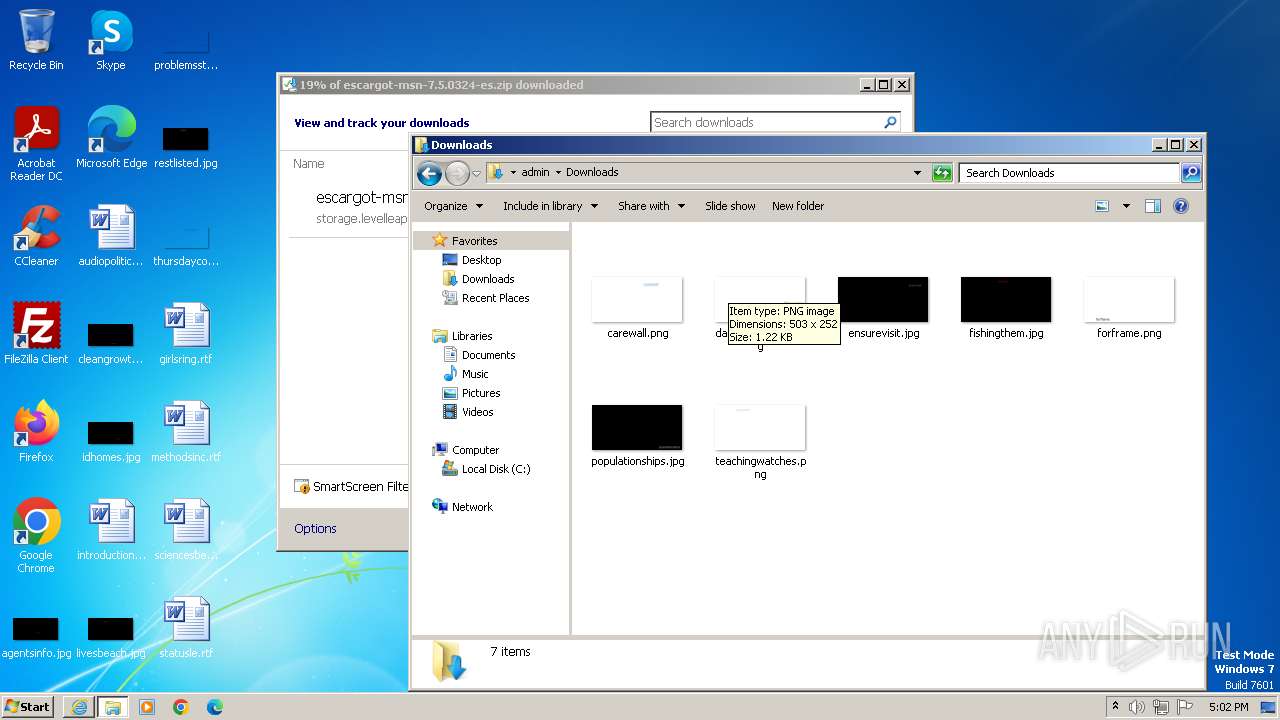Select Network in navigation pane
Screen dimensions: 1280x720
[472, 507]
